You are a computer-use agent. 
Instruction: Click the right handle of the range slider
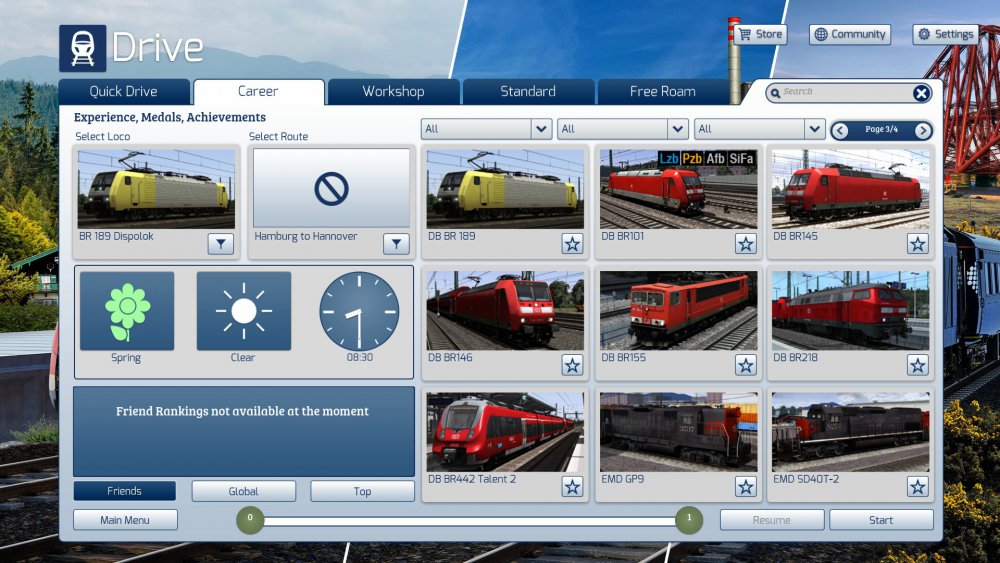[x=688, y=519]
